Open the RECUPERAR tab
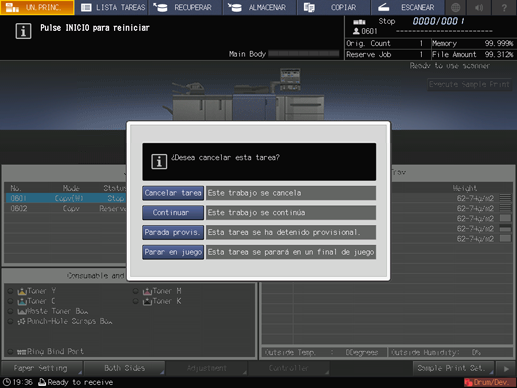The width and height of the screenshot is (517, 388). [186, 7]
